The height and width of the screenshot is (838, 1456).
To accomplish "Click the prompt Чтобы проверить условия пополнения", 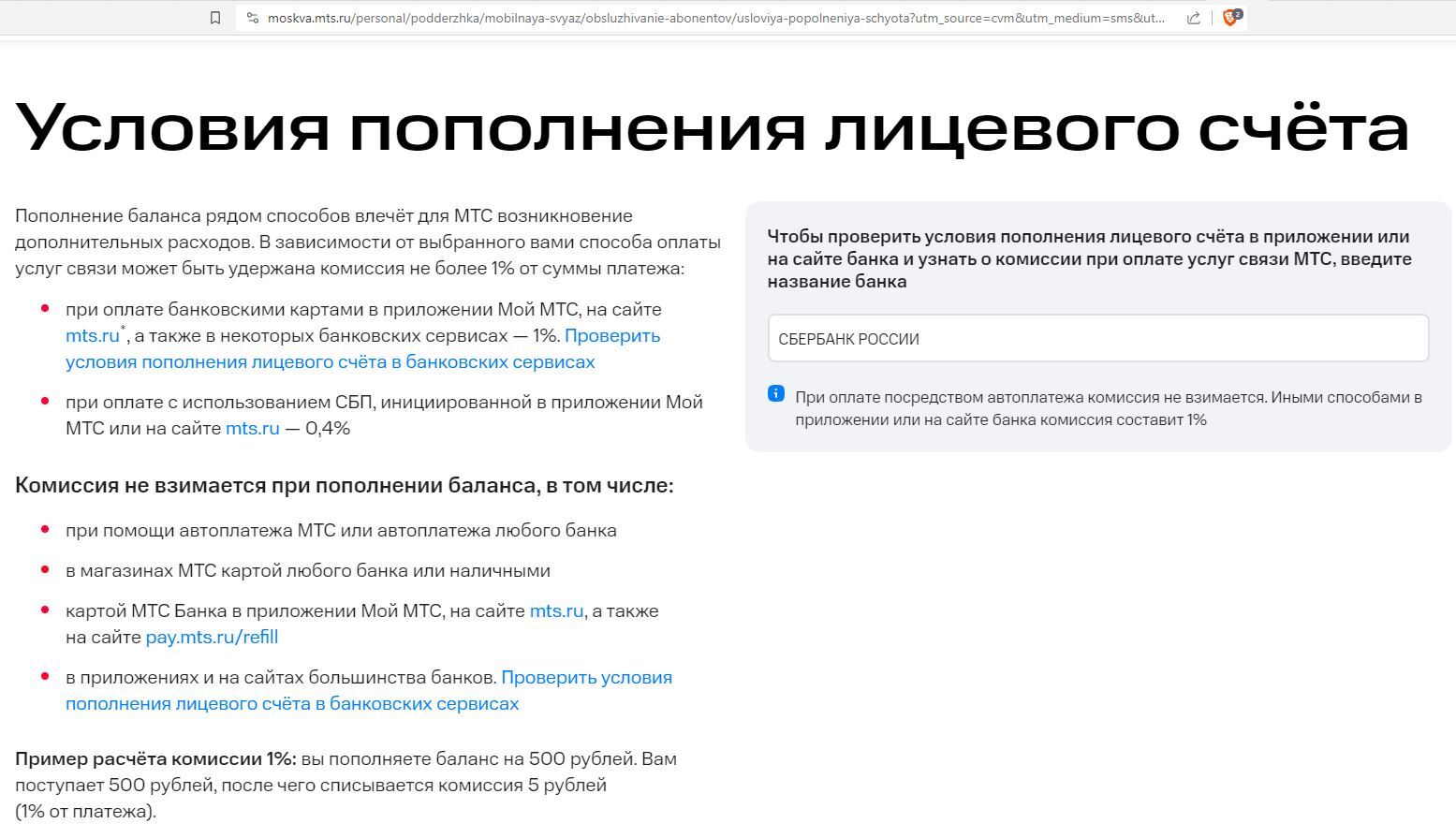I will pyautogui.click(x=1089, y=258).
